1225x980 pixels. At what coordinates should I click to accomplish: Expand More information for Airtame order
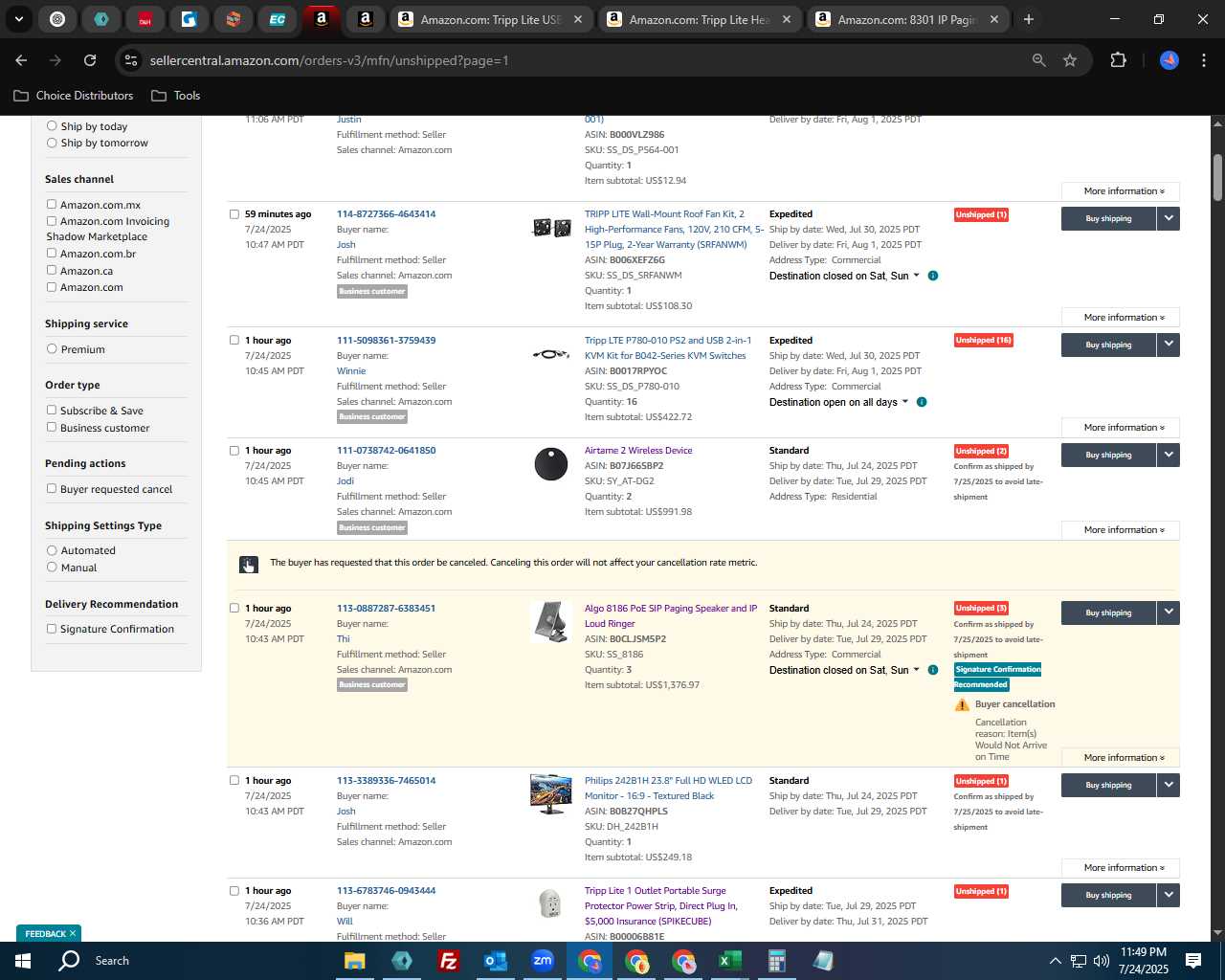point(1121,530)
